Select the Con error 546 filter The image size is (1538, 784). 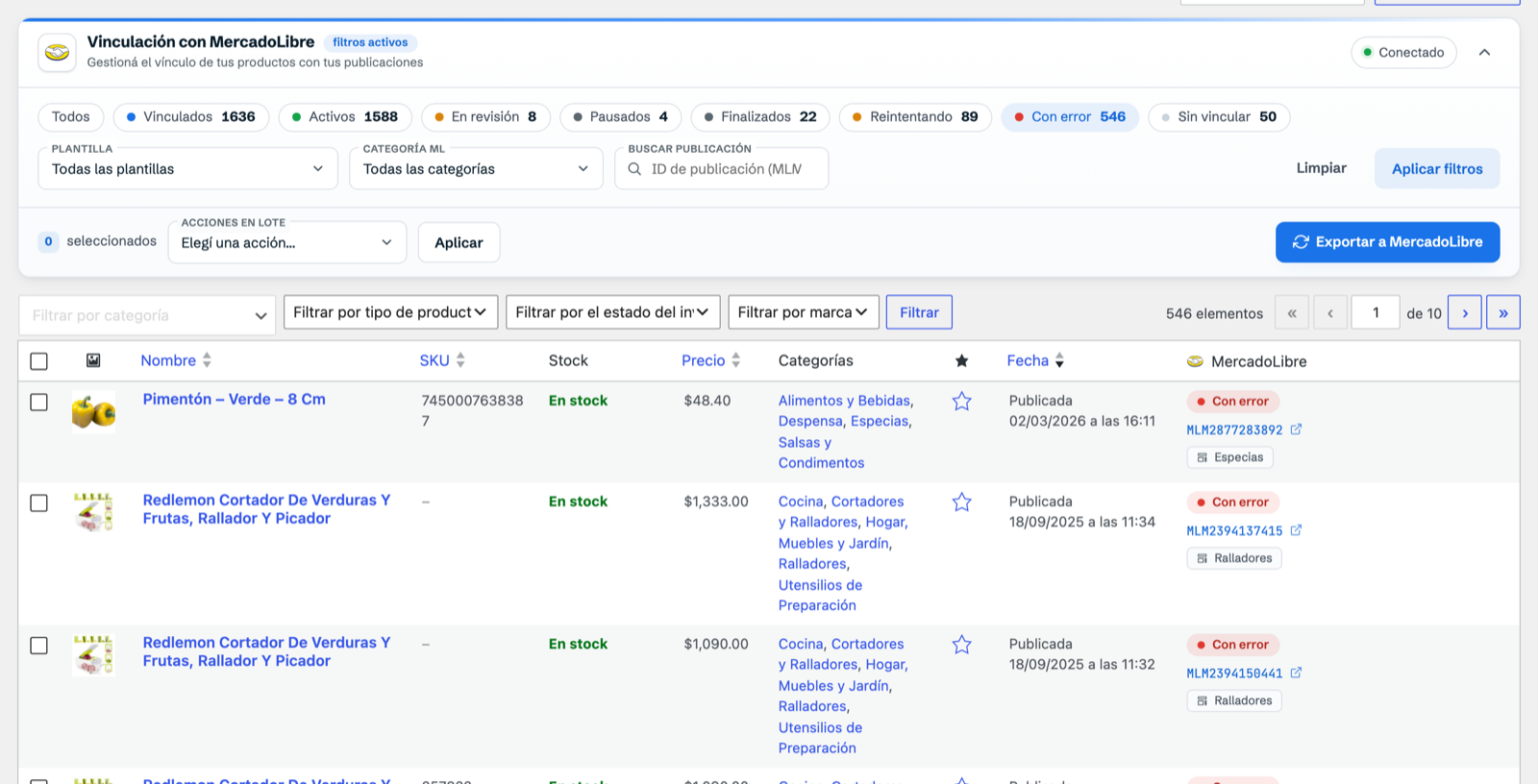click(x=1070, y=117)
